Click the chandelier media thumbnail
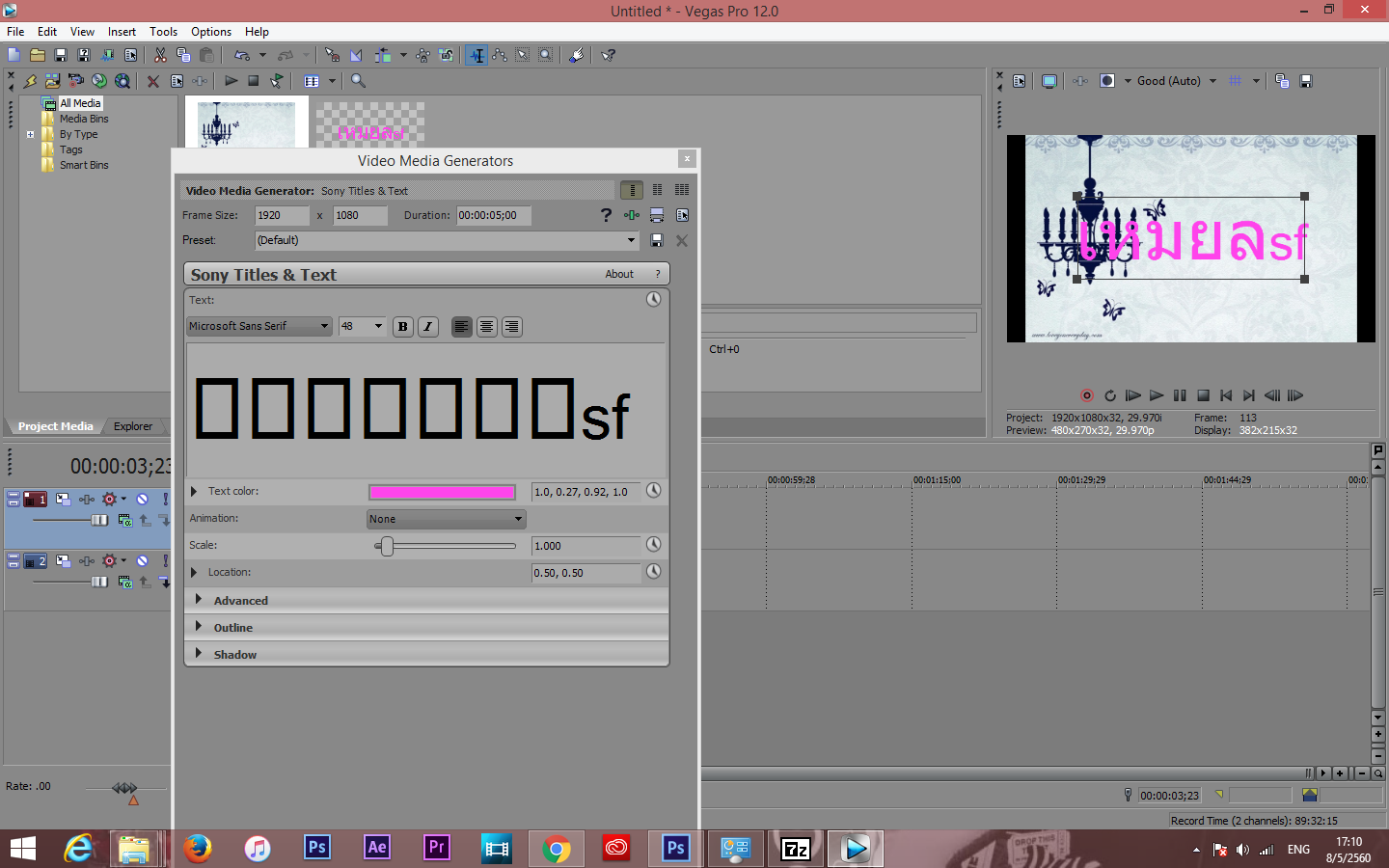Viewport: 1389px width, 868px height. pos(247,124)
